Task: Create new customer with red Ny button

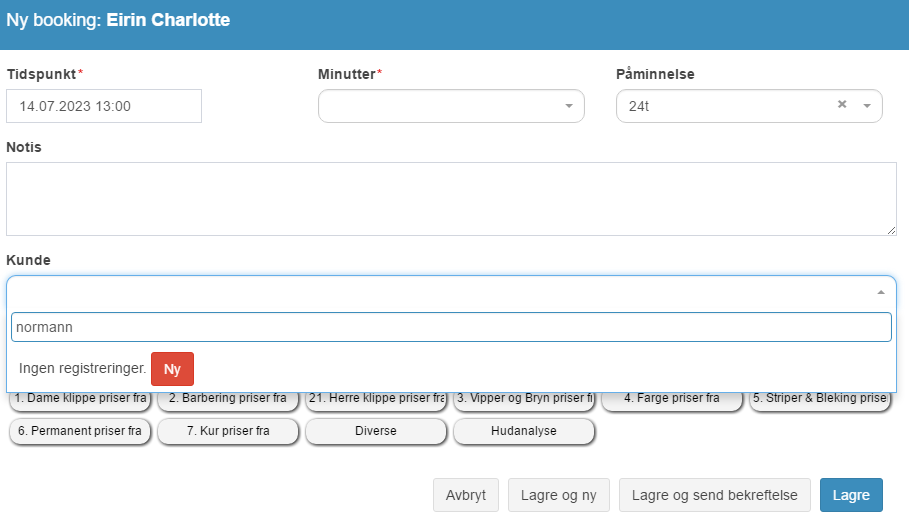Action: (x=172, y=369)
